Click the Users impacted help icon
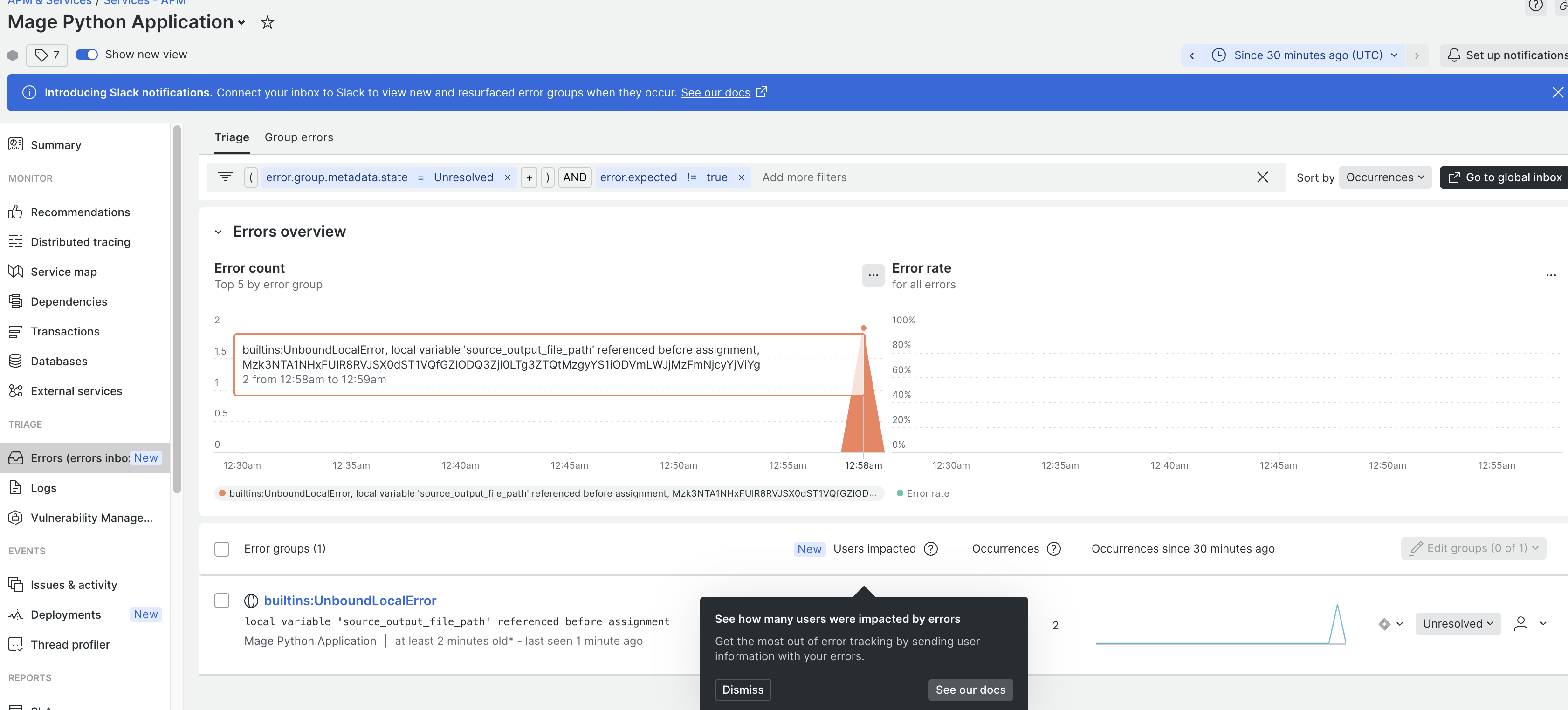1568x710 pixels. point(931,549)
